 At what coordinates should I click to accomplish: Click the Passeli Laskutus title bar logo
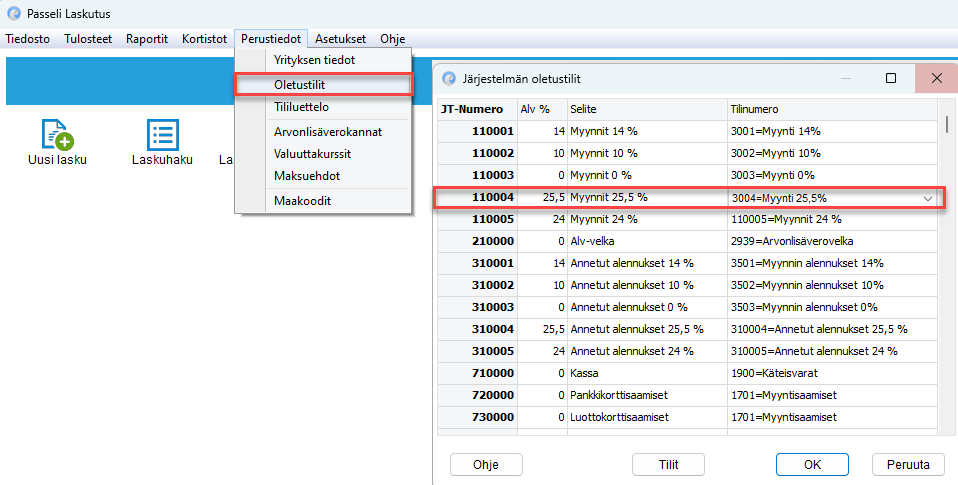tap(13, 13)
